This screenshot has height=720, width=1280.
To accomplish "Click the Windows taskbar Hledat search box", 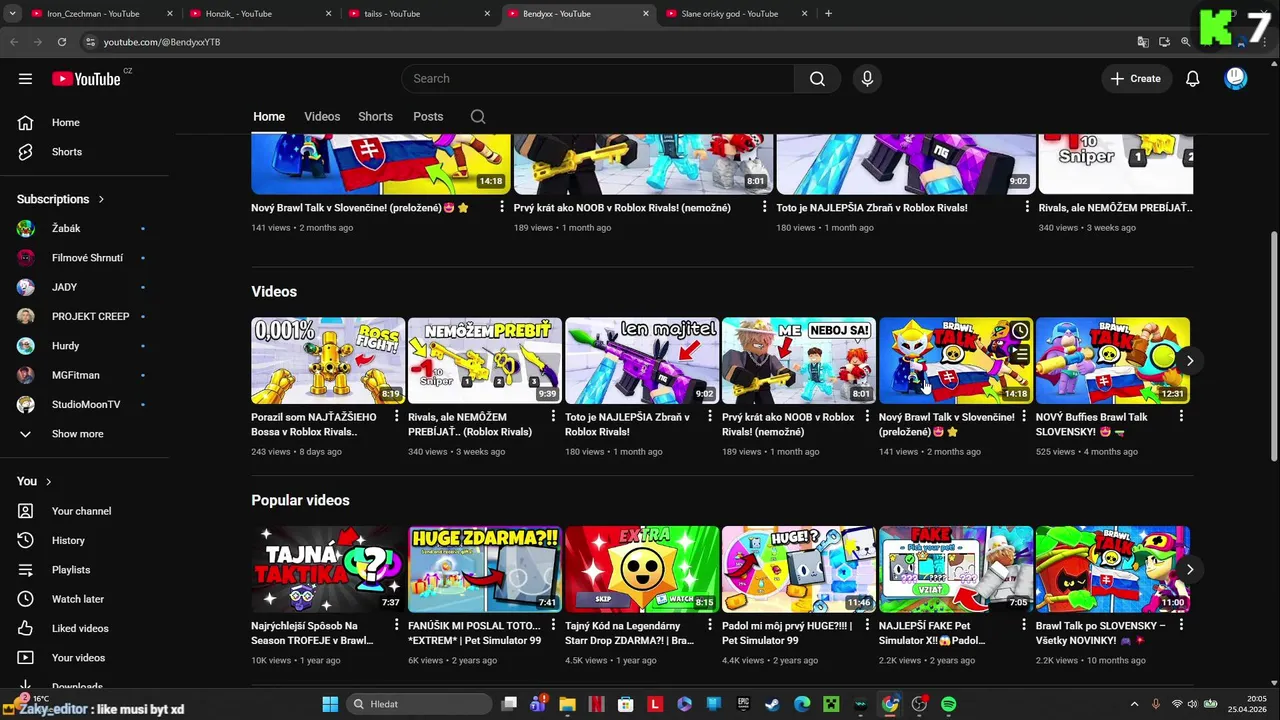I will [418, 704].
